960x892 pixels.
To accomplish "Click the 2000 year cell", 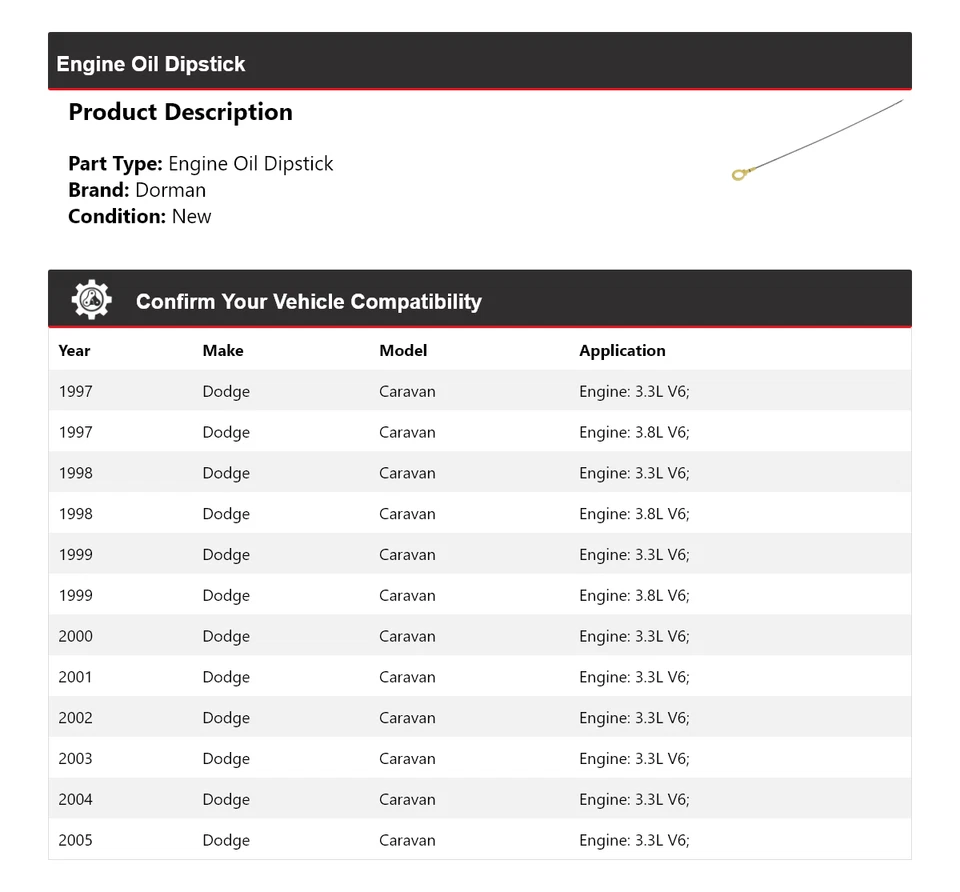I will tap(75, 636).
